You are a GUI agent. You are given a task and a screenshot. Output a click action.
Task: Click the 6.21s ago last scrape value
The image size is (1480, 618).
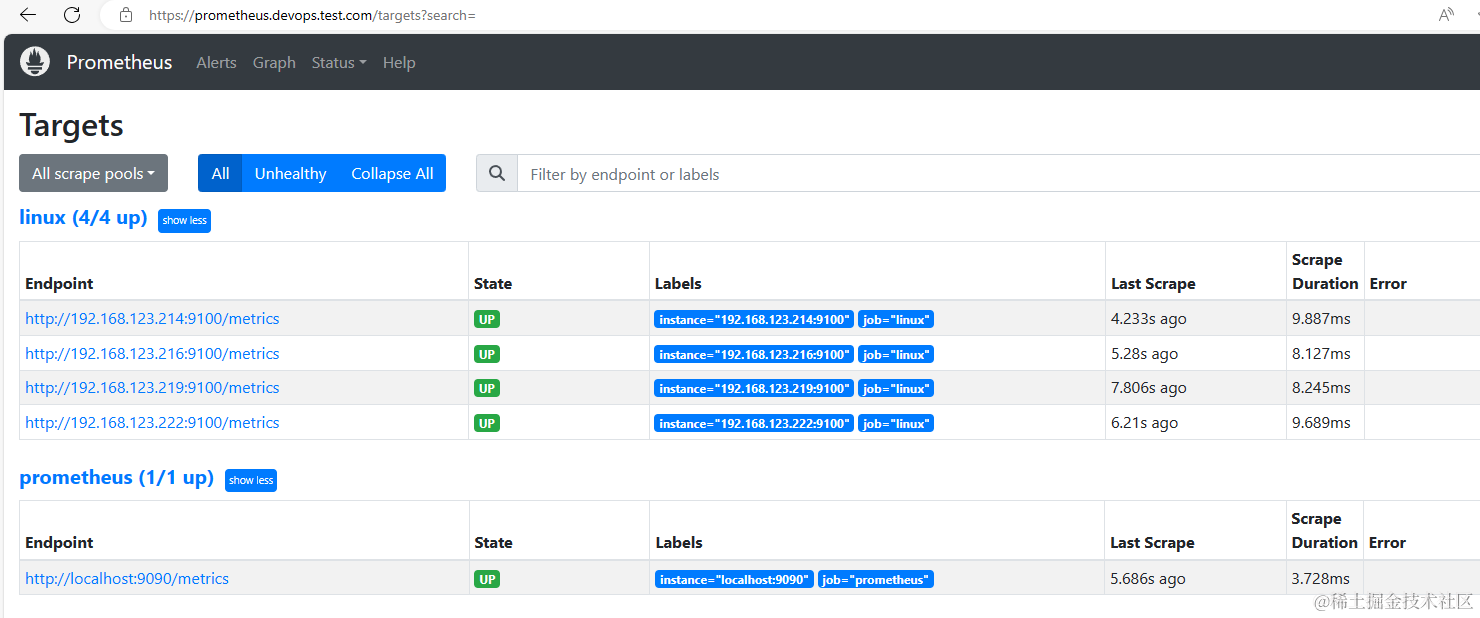(1144, 422)
